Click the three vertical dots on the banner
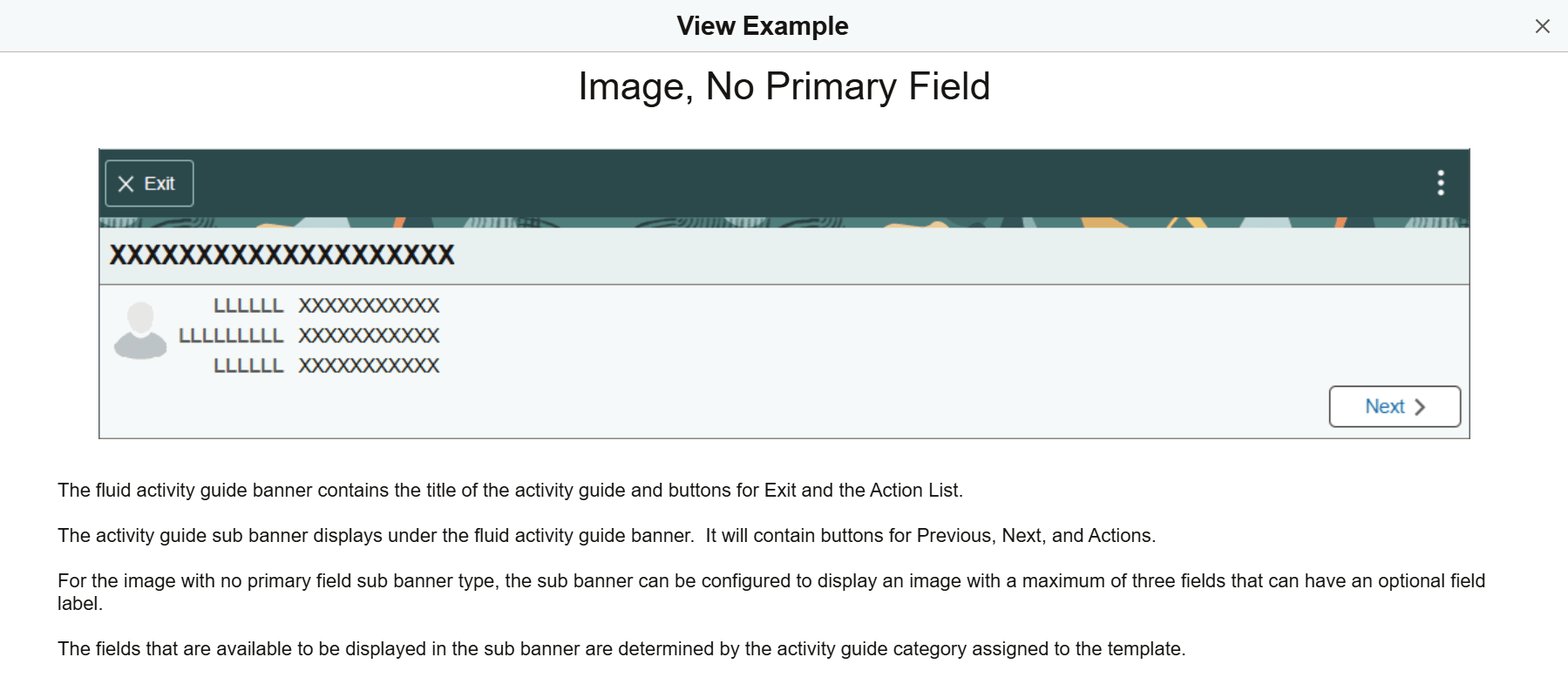 pos(1441,183)
